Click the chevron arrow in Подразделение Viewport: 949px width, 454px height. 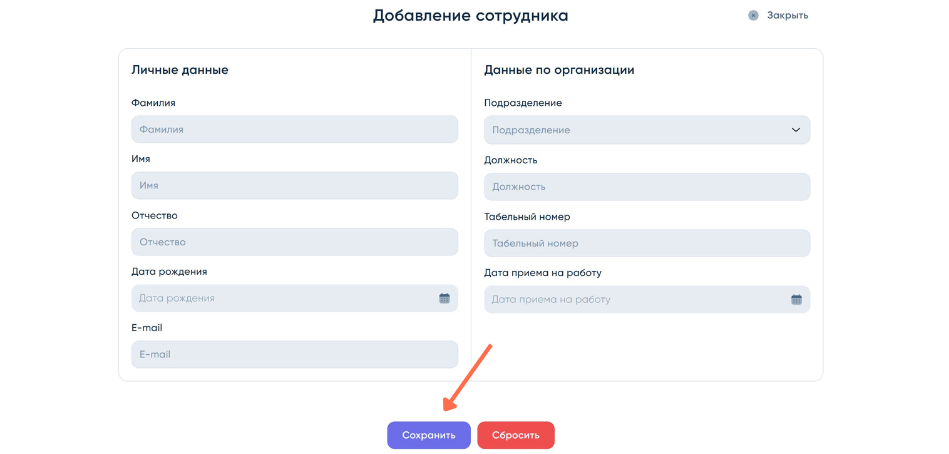[x=796, y=130]
